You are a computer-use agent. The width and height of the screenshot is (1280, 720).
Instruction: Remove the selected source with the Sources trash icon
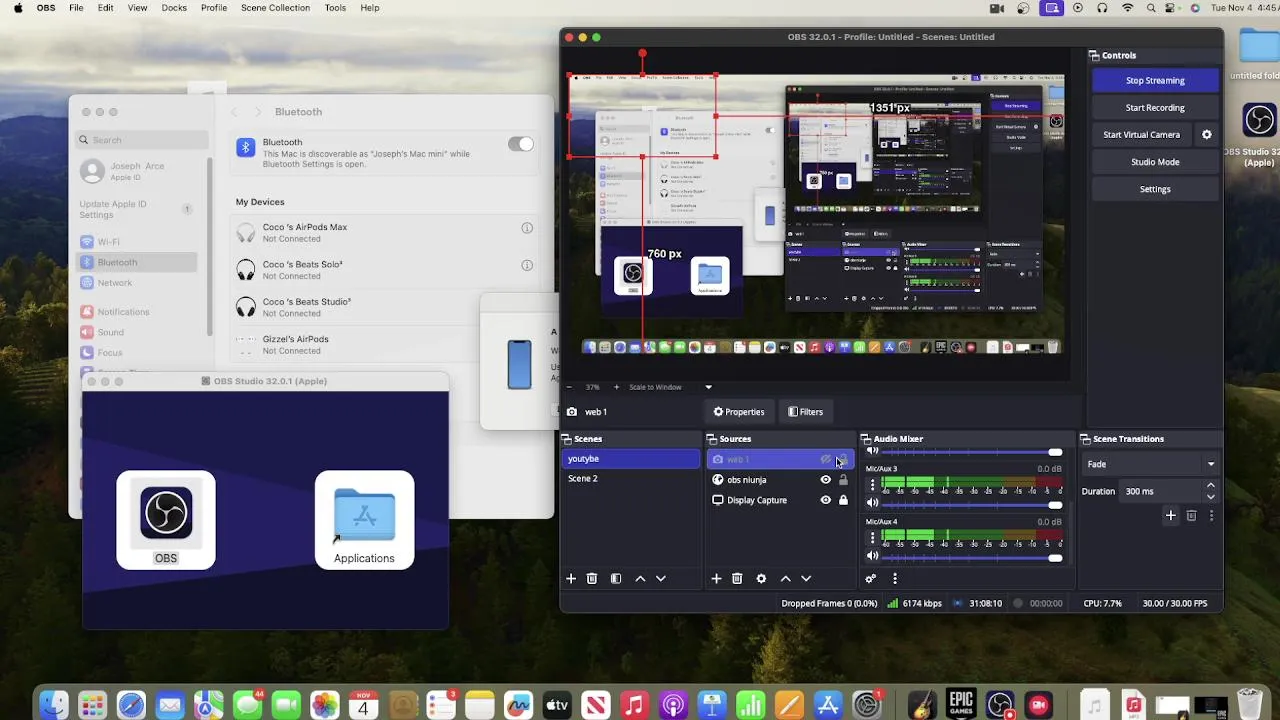tap(737, 578)
